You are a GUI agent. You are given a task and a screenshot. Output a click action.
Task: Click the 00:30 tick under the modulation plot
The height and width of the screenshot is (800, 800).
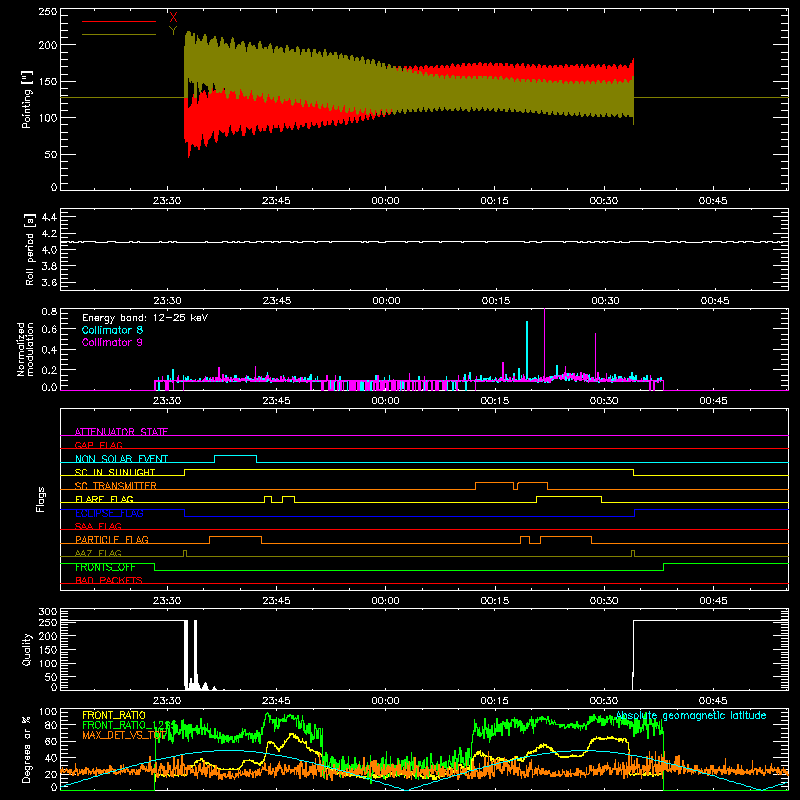604,401
